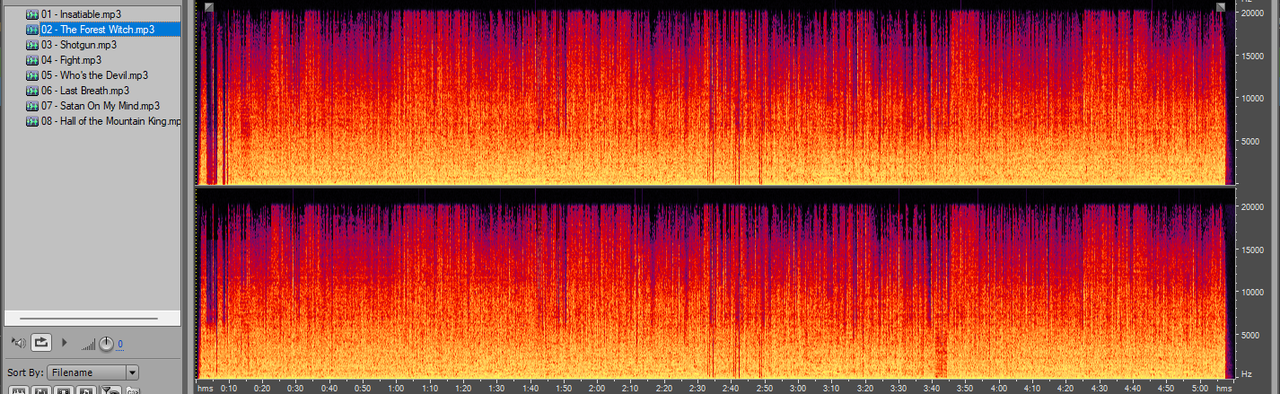Click the 3:40 mark on the timeline
Screen dimensions: 1280x394
[931, 388]
